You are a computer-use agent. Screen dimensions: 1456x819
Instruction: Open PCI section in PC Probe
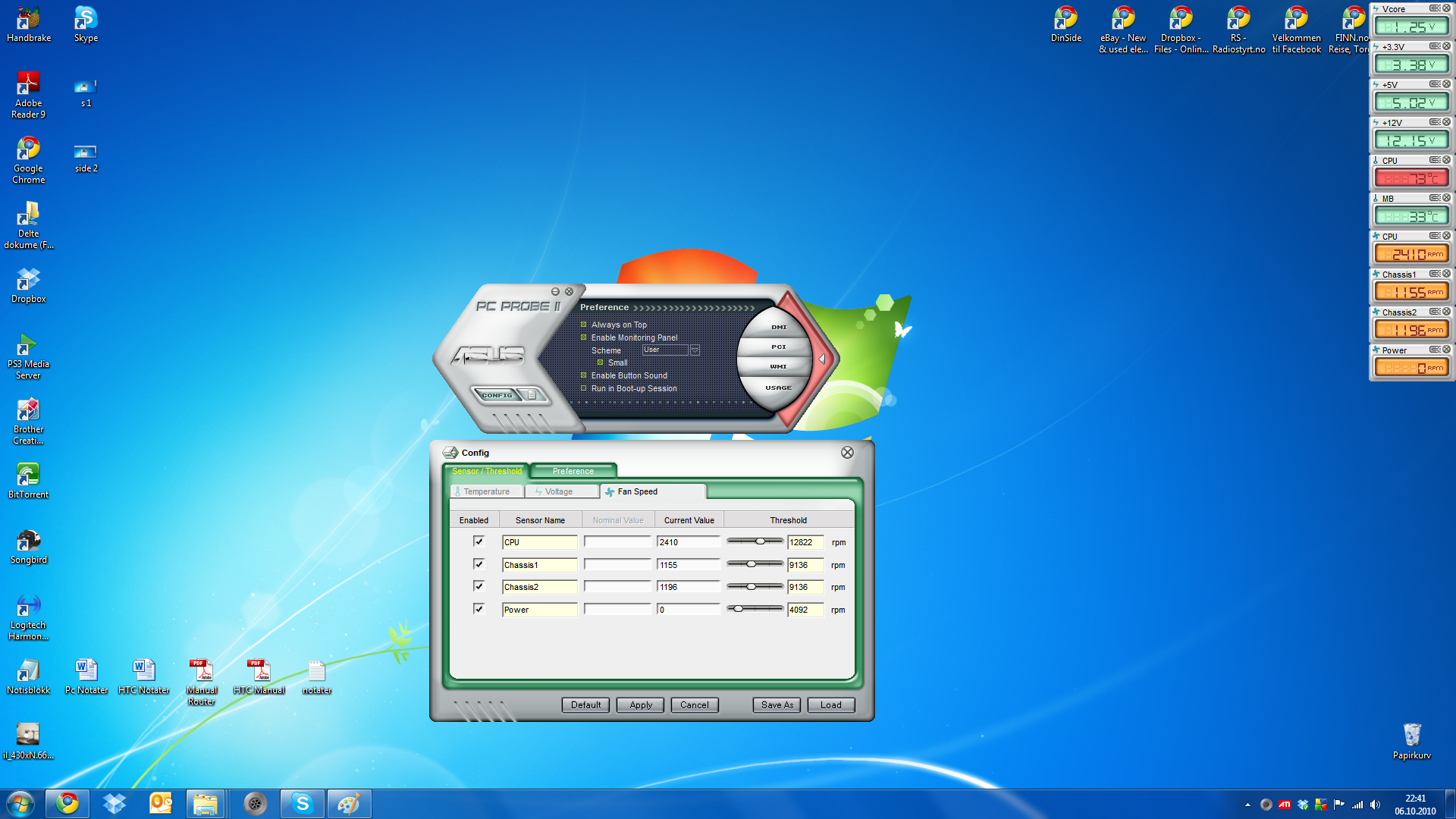pyautogui.click(x=779, y=347)
